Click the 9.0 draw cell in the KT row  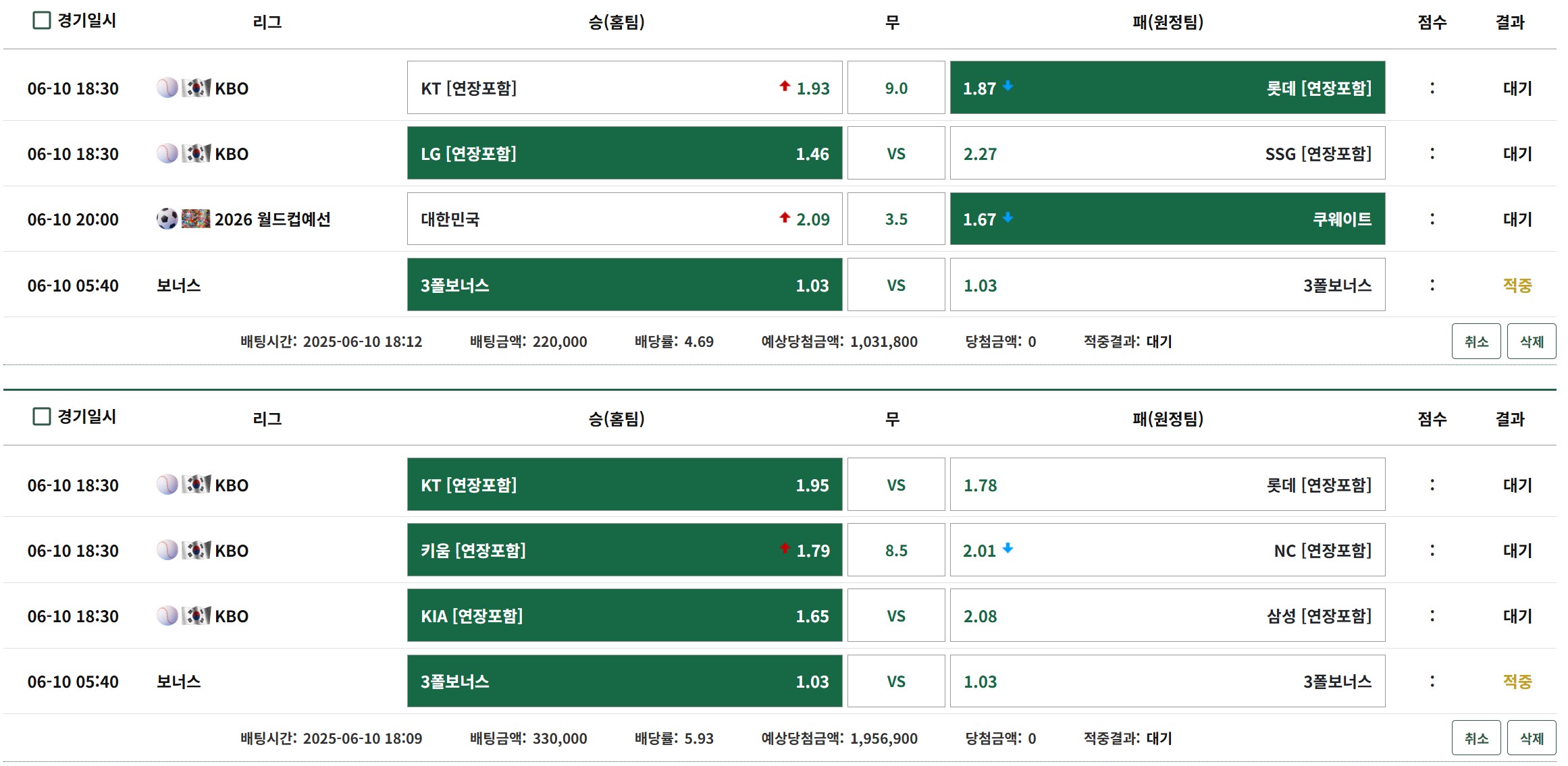[895, 88]
